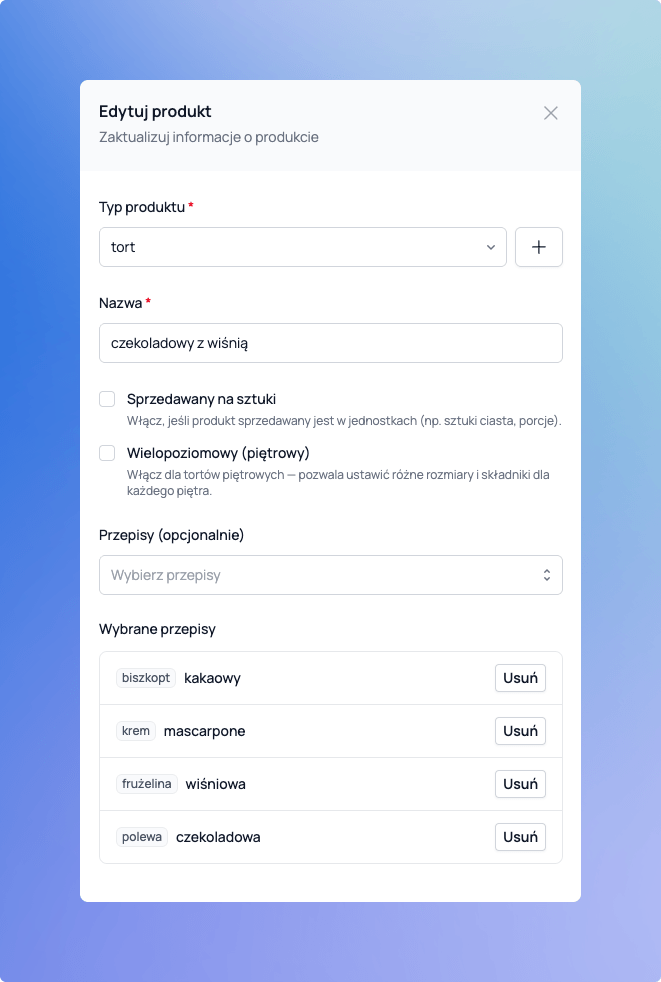This screenshot has width=661, height=982.
Task: Click the Wielopoziomowy (piętrowy) label text
Action: pos(218,453)
